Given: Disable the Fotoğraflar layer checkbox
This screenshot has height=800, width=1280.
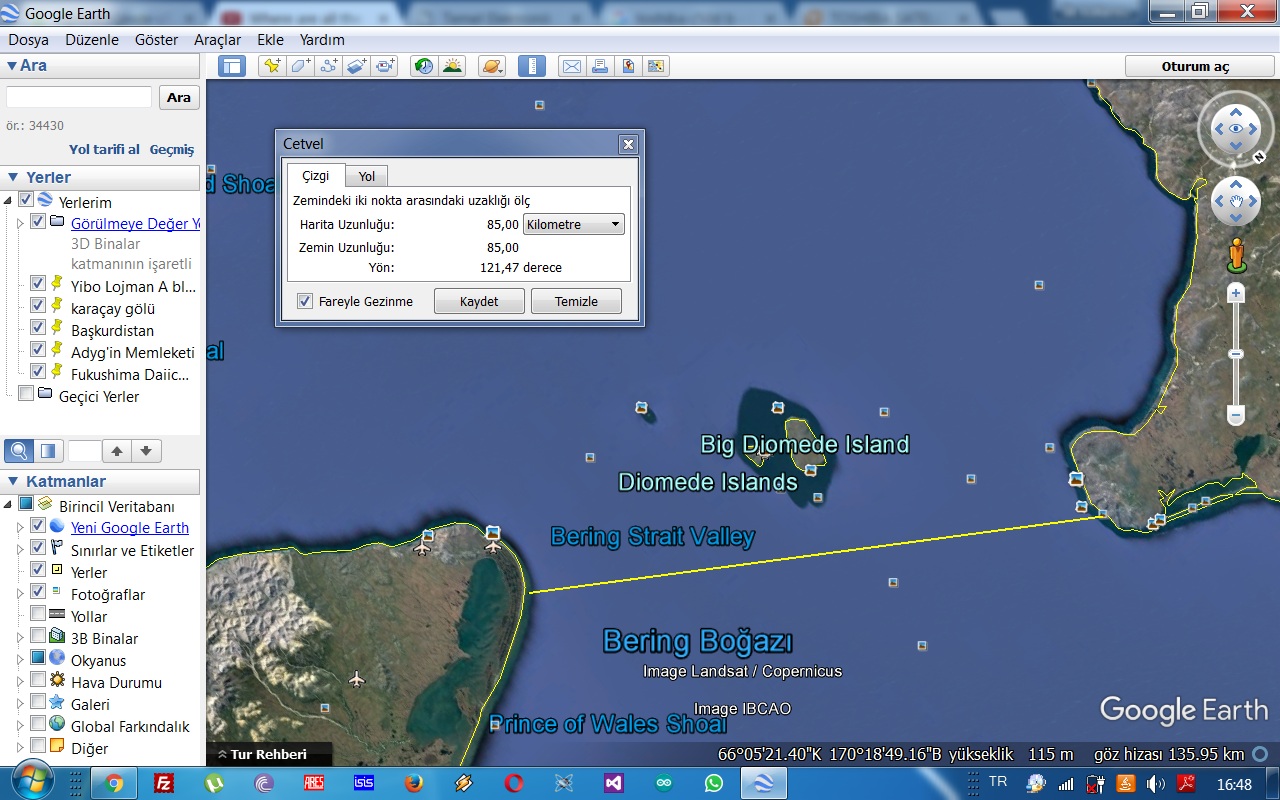Looking at the screenshot, I should point(38,592).
